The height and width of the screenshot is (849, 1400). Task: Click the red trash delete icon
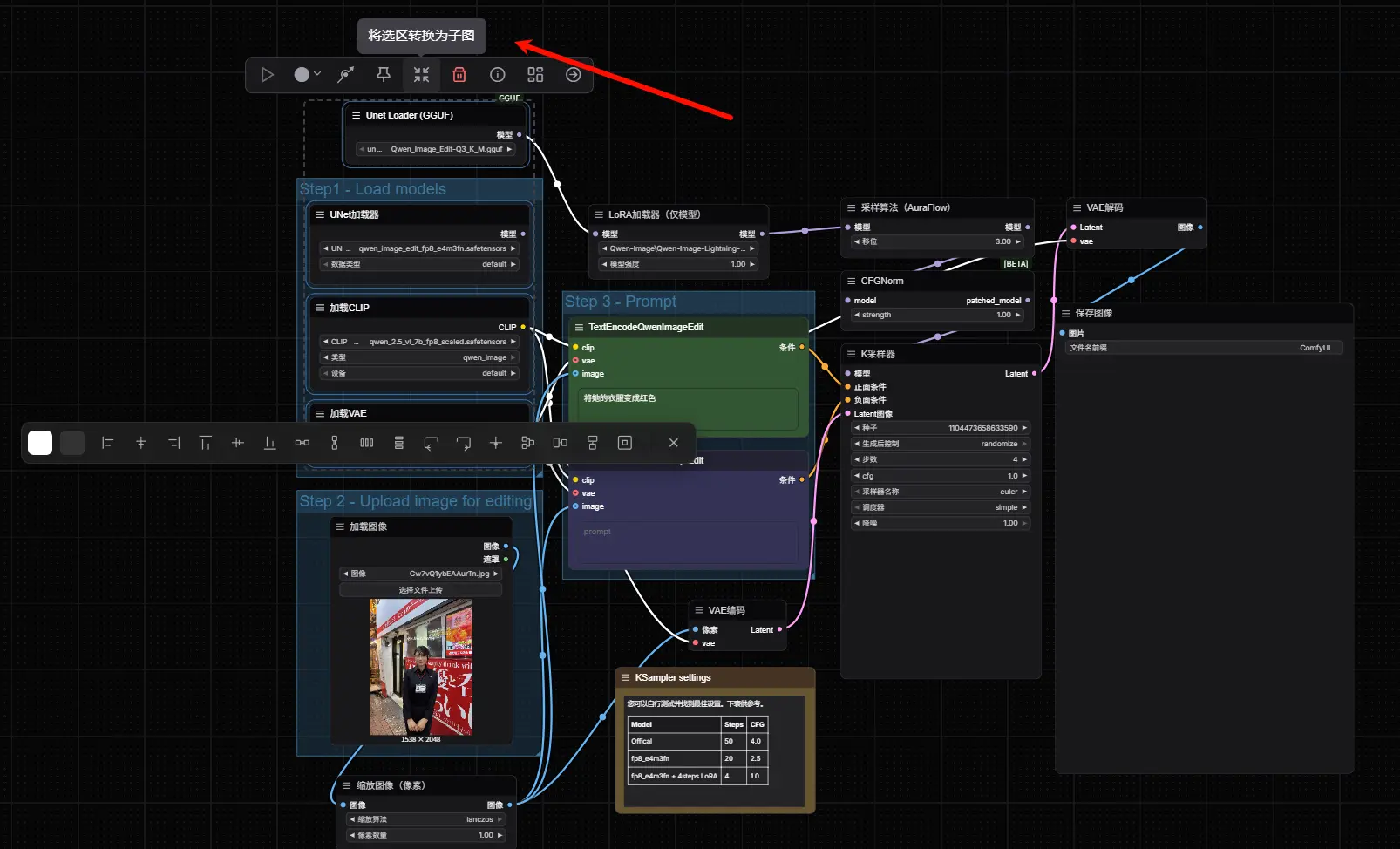459,75
